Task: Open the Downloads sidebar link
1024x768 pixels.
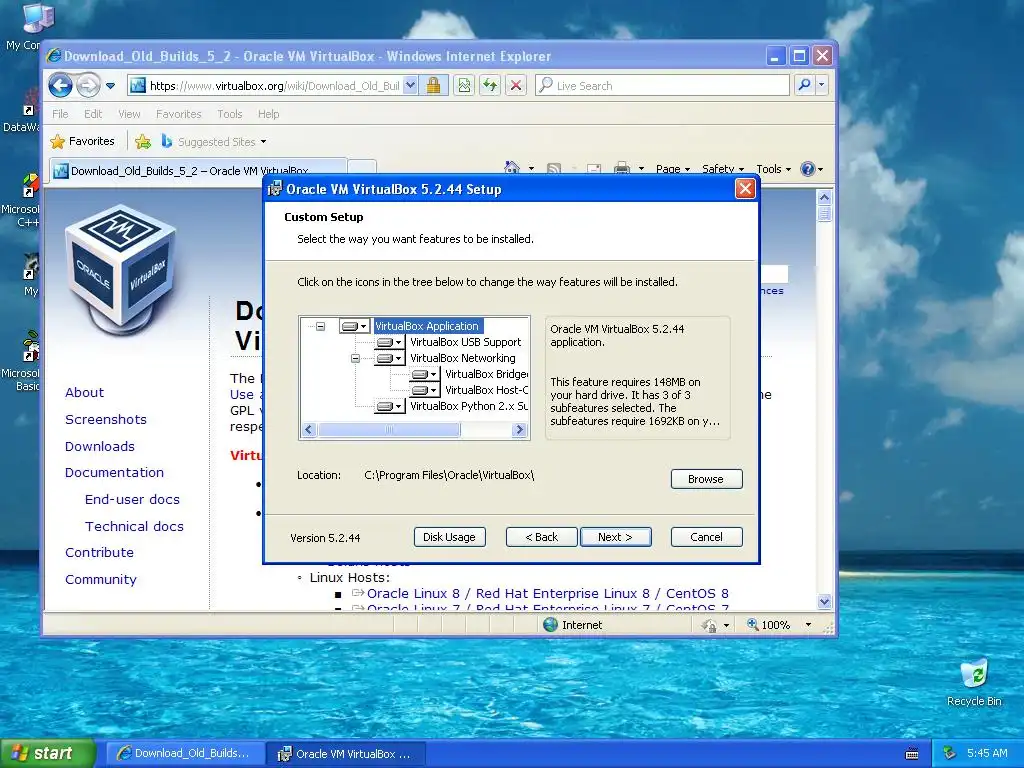Action: pos(100,446)
